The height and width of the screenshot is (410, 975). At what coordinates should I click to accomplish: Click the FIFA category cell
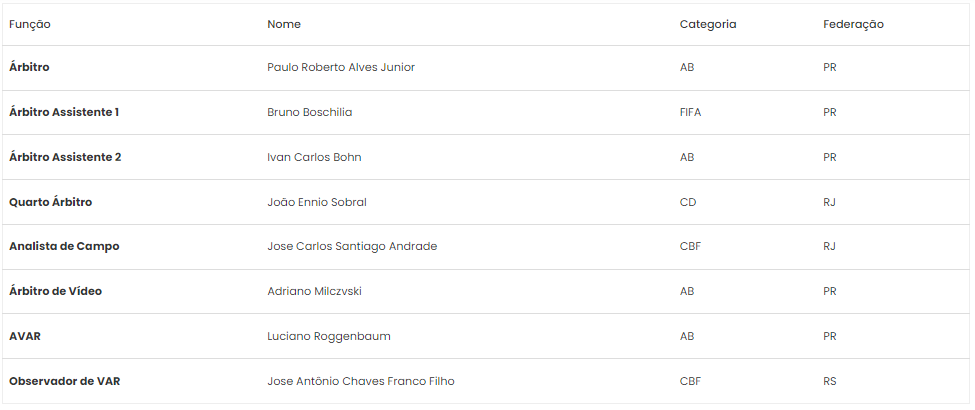pyautogui.click(x=690, y=112)
